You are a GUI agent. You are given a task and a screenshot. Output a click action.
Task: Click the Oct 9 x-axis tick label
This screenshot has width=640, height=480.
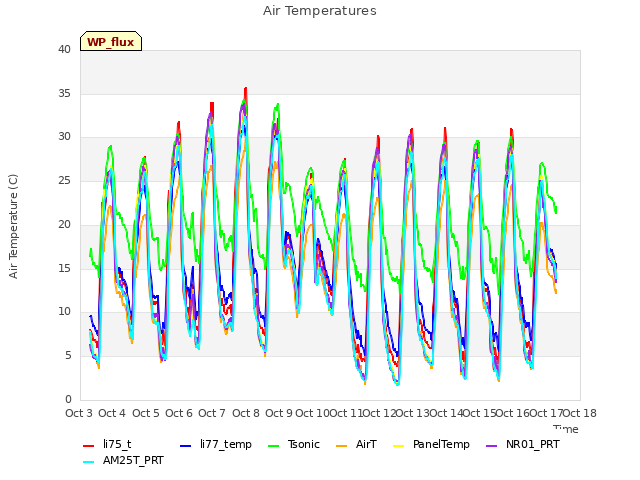pyautogui.click(x=279, y=413)
